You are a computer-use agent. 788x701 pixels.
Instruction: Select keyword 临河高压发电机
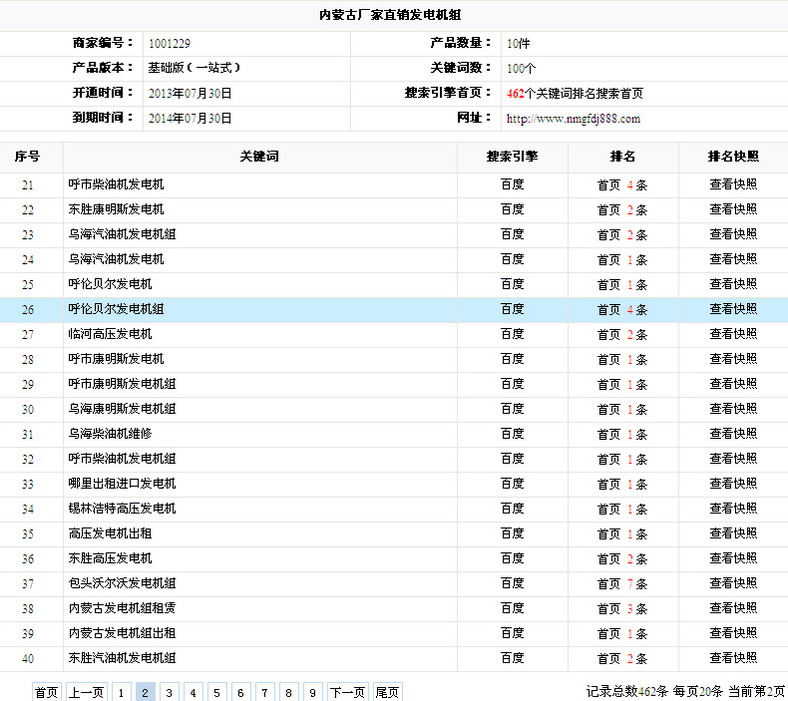tap(110, 334)
